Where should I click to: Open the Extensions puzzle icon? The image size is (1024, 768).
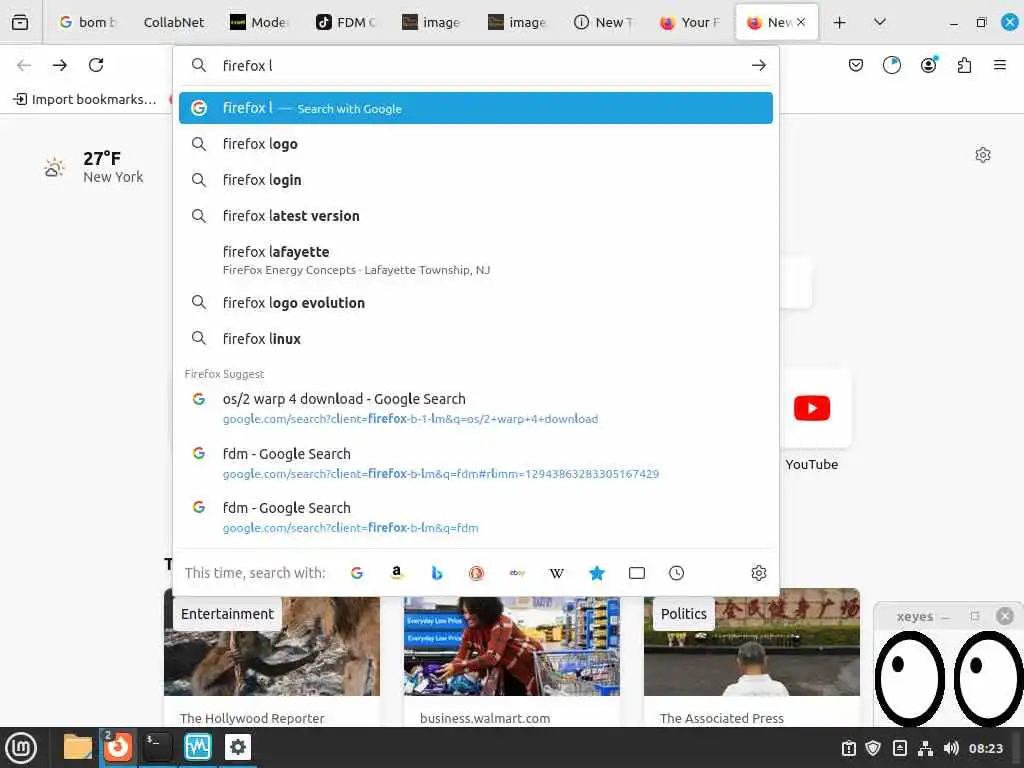[x=964, y=65]
